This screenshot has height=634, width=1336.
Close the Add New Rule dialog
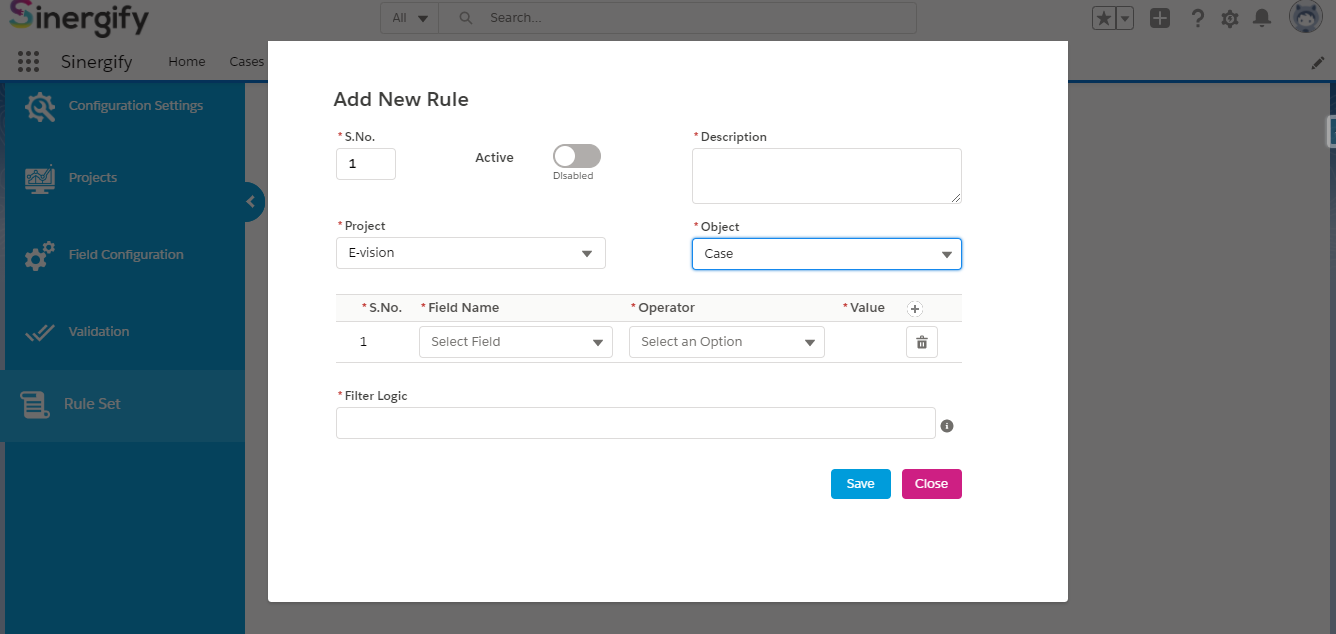[x=931, y=483]
